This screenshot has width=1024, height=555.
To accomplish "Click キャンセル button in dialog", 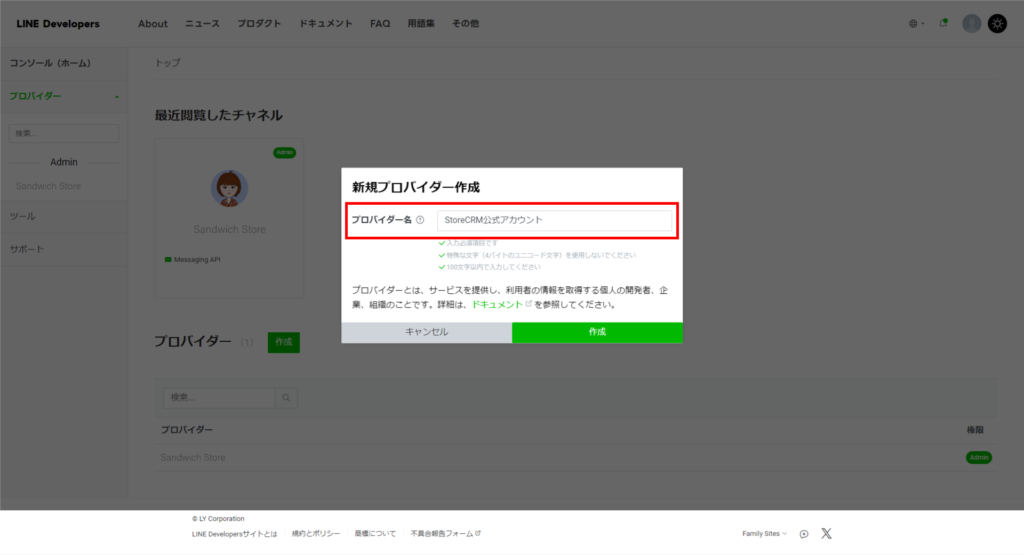I will pyautogui.click(x=426, y=332).
